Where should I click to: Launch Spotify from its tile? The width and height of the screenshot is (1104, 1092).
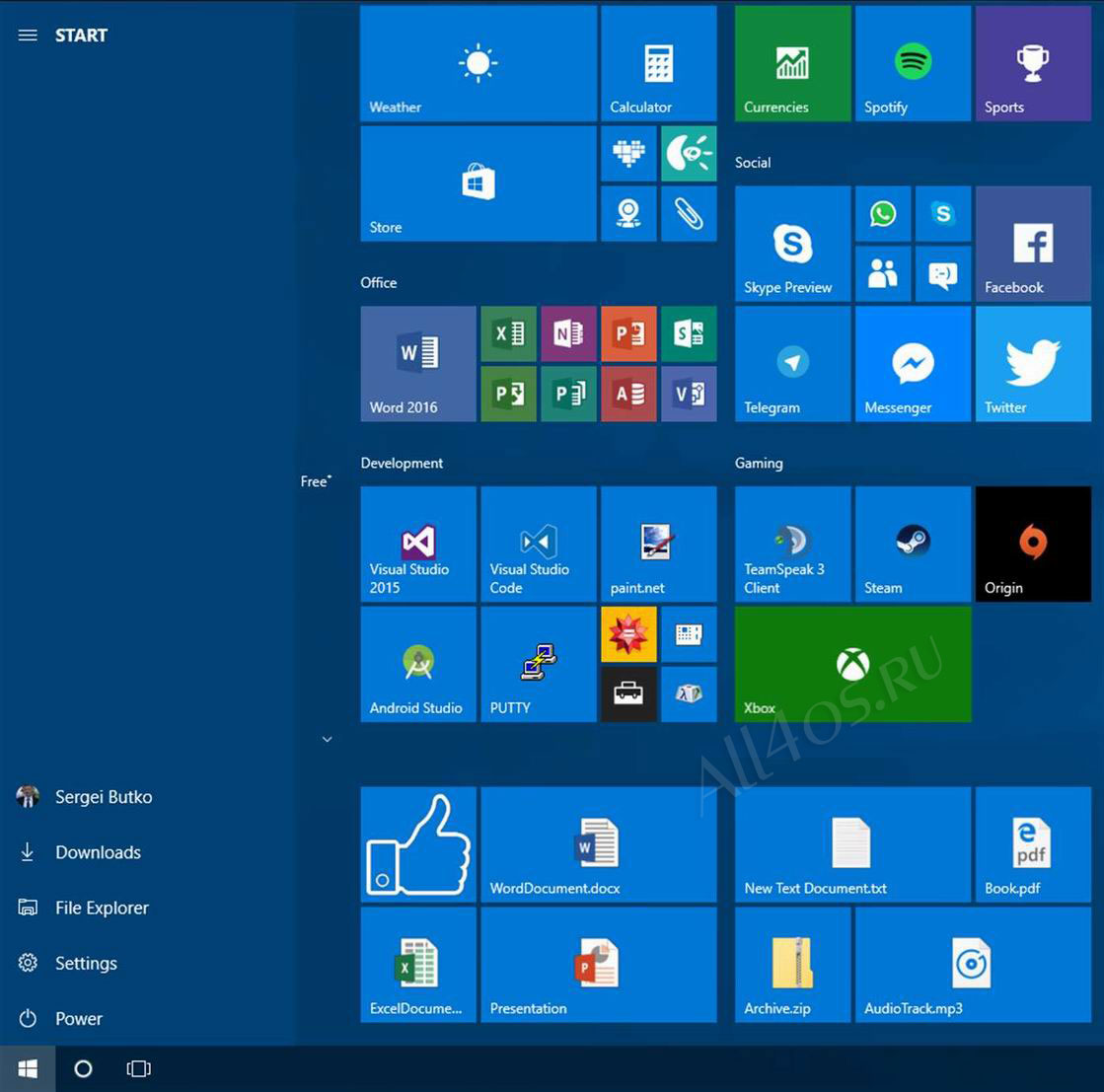(914, 63)
